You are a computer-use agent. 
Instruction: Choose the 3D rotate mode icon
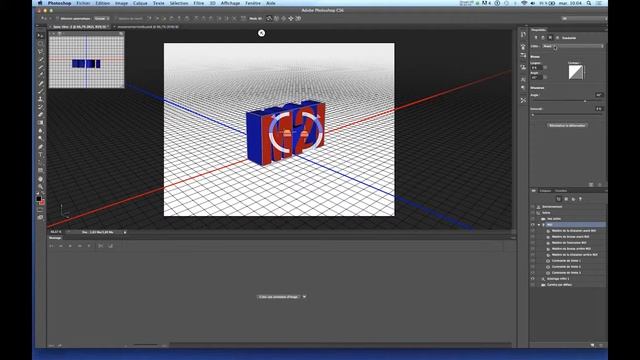[269, 18]
